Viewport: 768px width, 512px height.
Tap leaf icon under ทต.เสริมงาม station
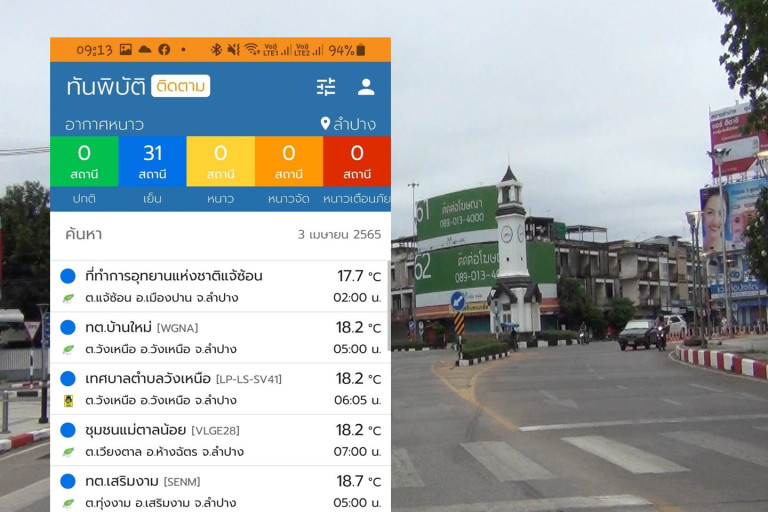pyautogui.click(x=68, y=503)
